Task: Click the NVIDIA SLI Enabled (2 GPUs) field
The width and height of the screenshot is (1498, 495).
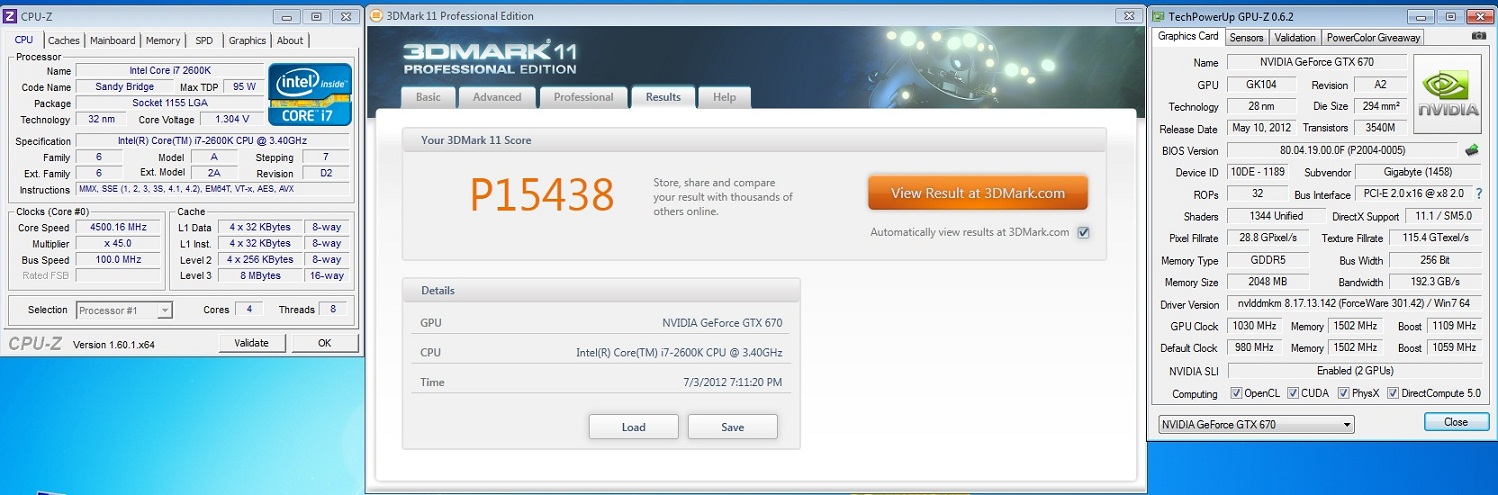Action: tap(1355, 370)
